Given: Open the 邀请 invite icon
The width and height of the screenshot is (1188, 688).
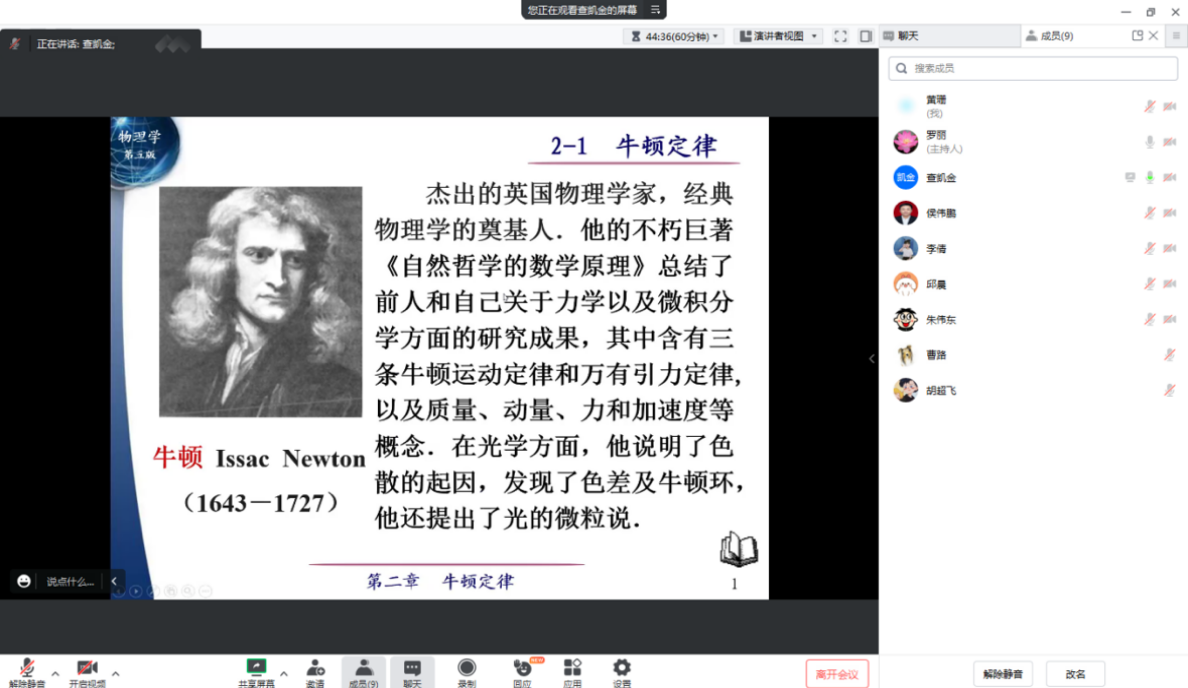Looking at the screenshot, I should click(x=315, y=668).
